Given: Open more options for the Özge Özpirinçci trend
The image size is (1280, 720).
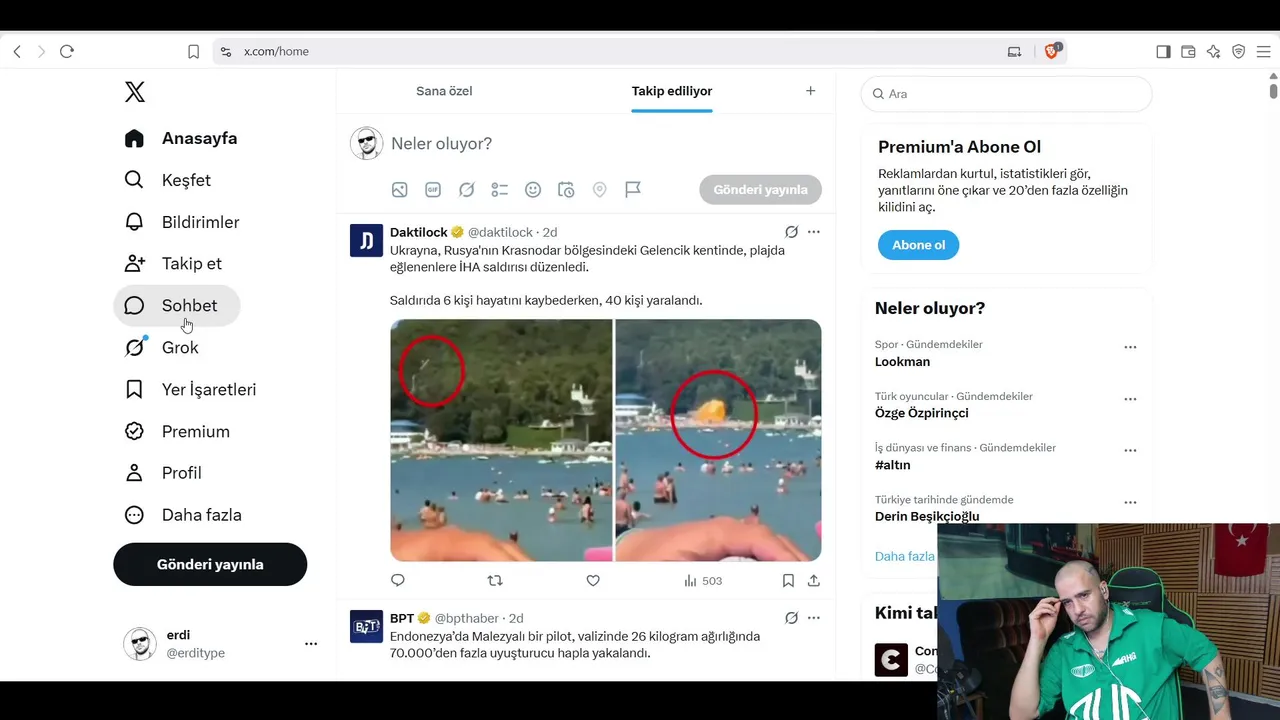Looking at the screenshot, I should tap(1130, 399).
